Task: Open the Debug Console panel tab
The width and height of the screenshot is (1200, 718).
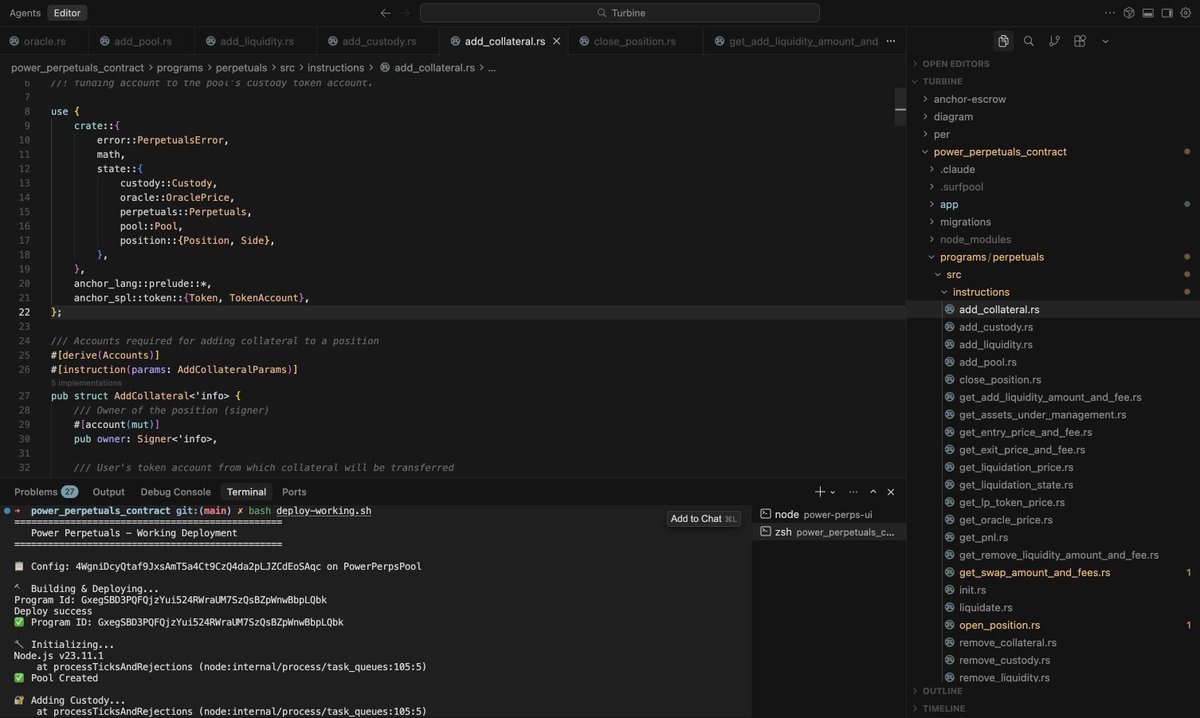Action: [176, 492]
